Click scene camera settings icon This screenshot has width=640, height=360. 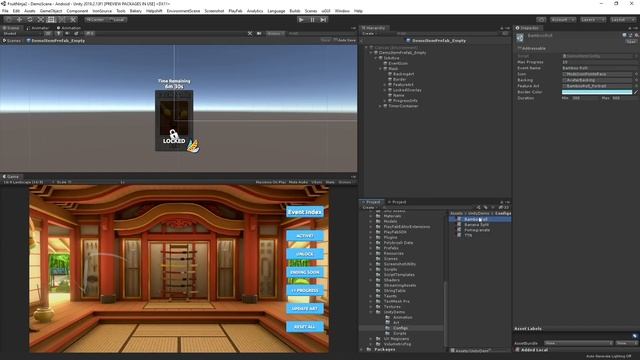click(x=259, y=33)
